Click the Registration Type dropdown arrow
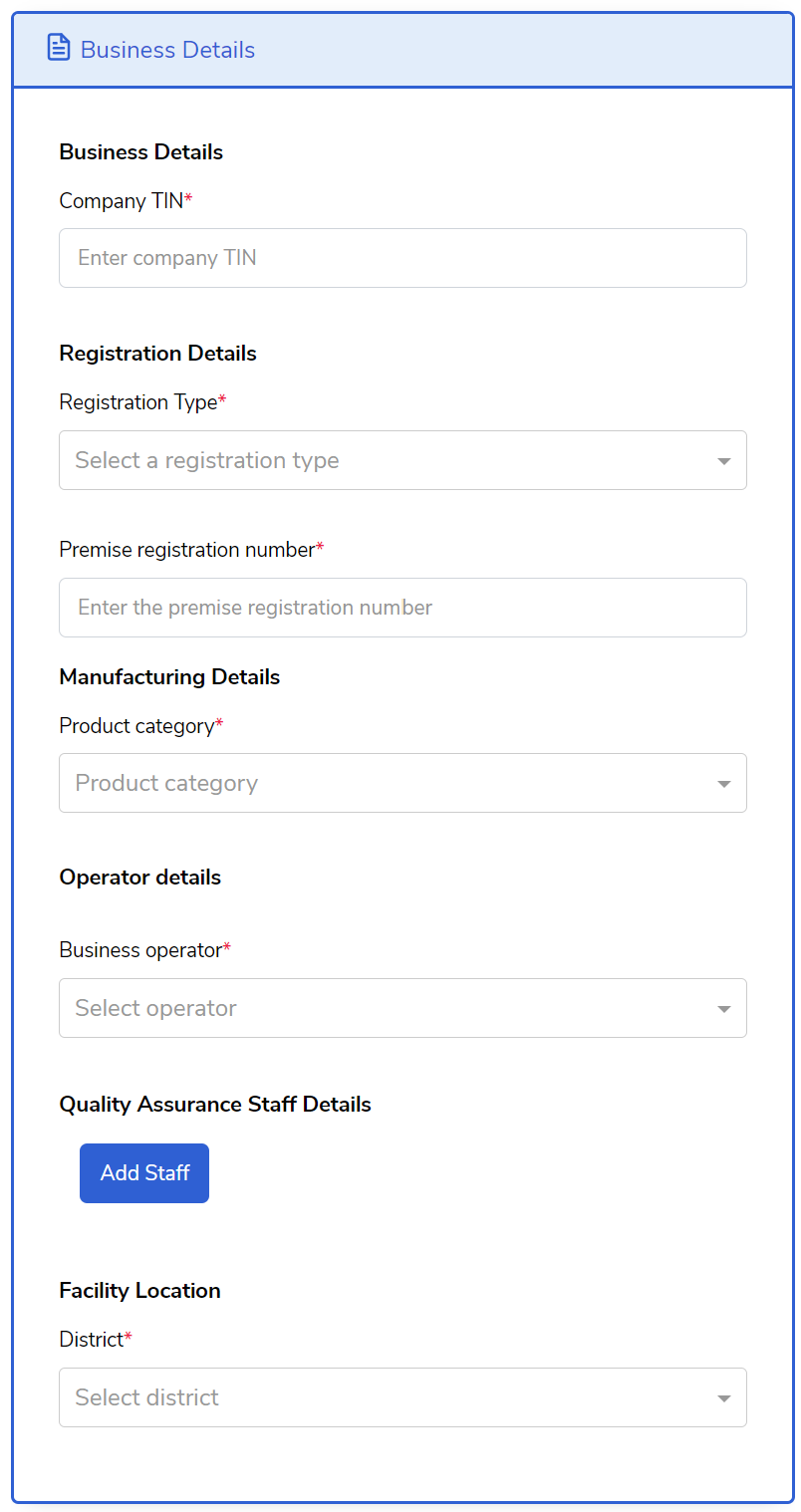The width and height of the screenshot is (801, 1512). click(x=724, y=461)
